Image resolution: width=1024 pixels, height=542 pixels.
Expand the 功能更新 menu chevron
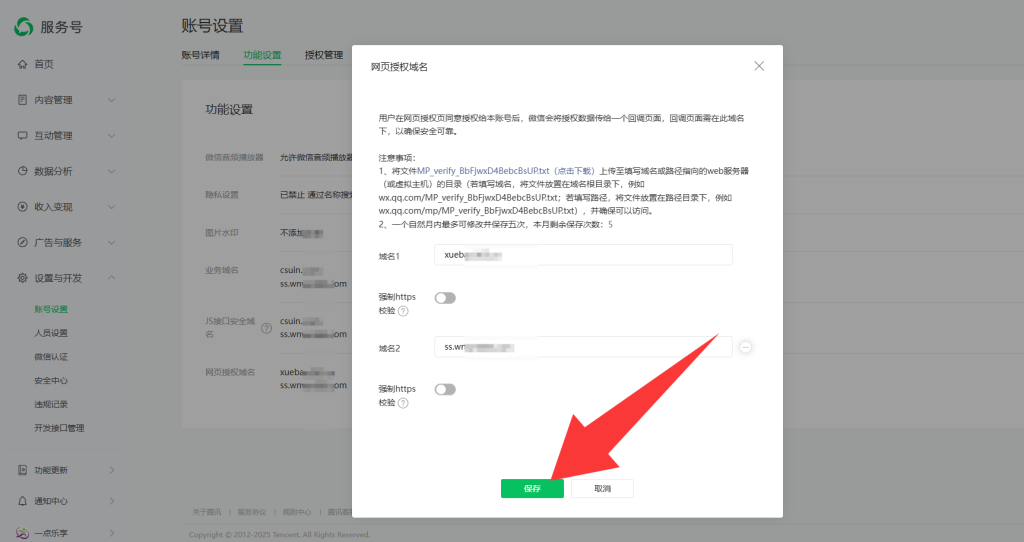coord(111,470)
